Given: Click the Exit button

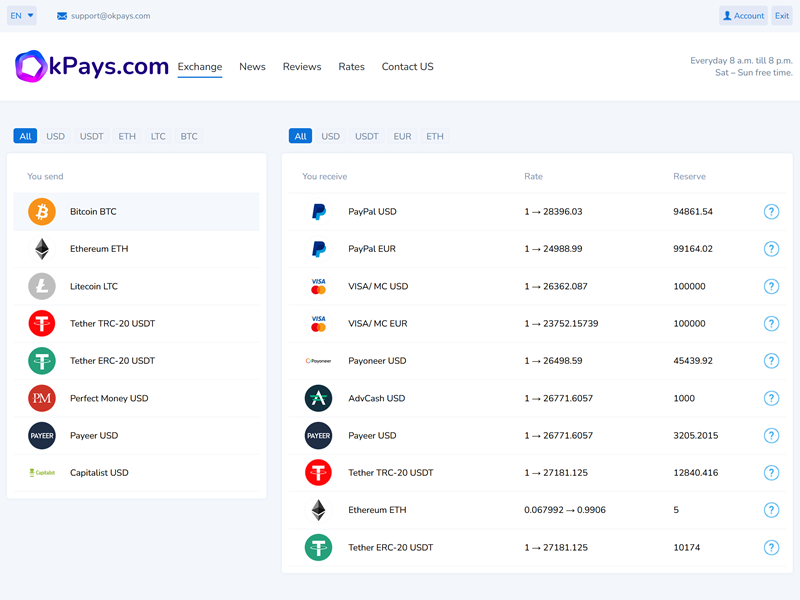Looking at the screenshot, I should coord(782,16).
